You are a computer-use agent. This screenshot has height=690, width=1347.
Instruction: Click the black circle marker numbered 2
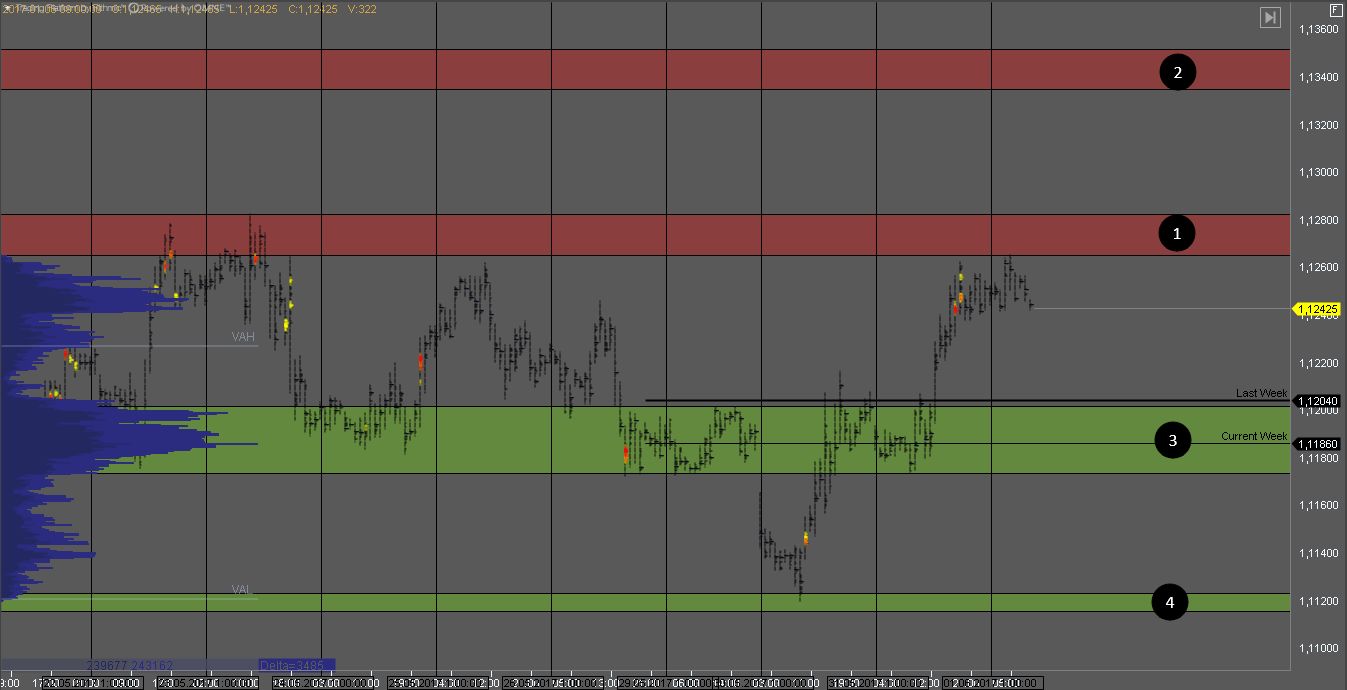(x=1178, y=72)
